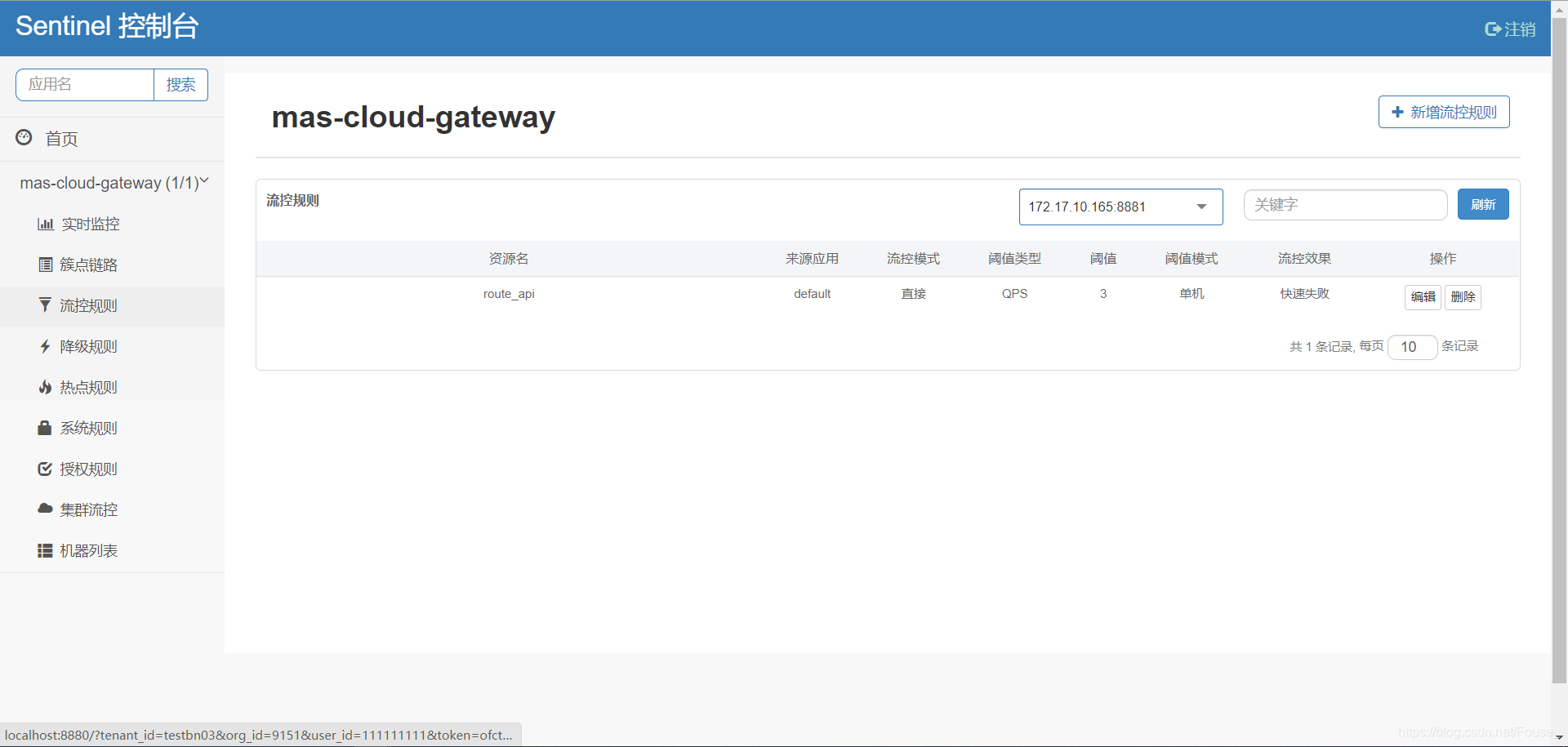
Task: Click the lightning bolt icon for 降级规则
Action: click(x=45, y=346)
